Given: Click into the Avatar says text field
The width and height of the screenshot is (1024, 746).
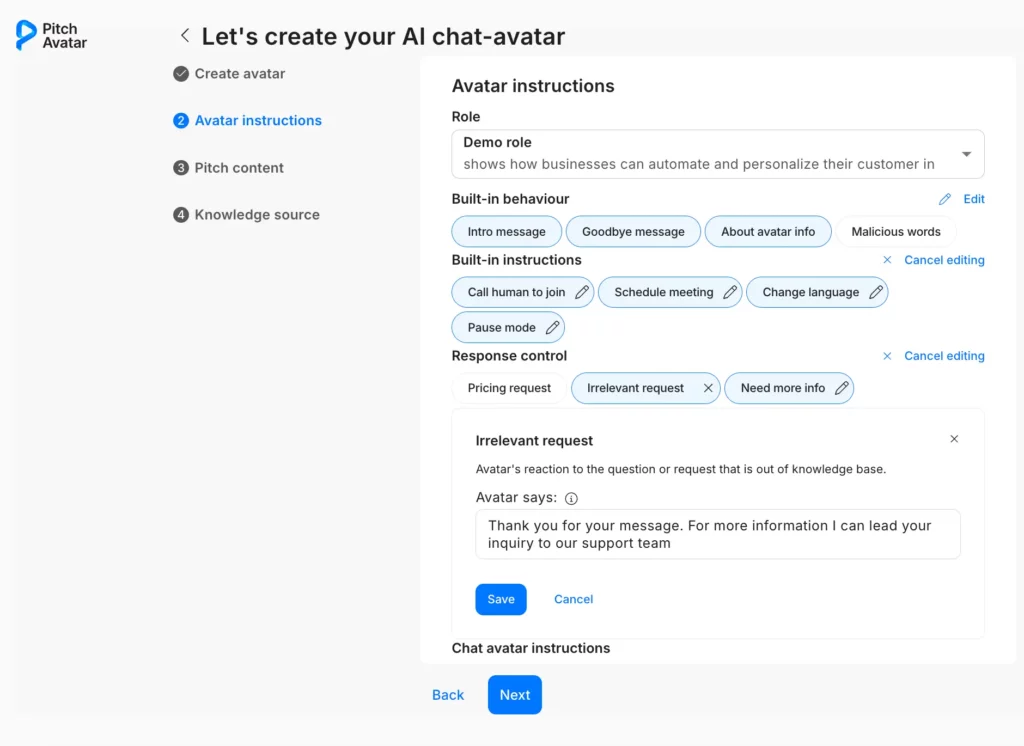Looking at the screenshot, I should [717, 534].
